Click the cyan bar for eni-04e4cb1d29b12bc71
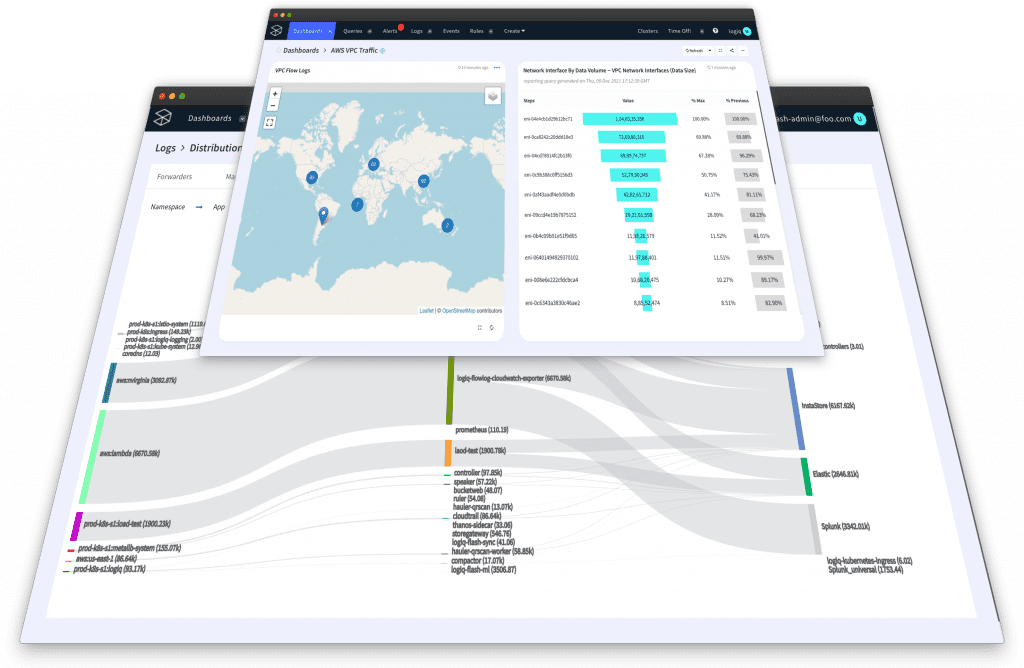This screenshot has height=668, width=1024. point(630,119)
